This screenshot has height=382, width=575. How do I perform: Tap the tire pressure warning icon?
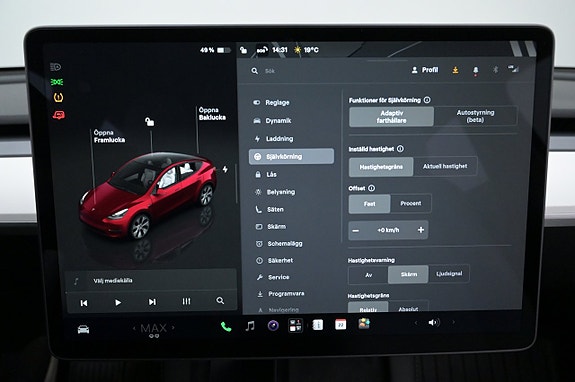point(58,97)
